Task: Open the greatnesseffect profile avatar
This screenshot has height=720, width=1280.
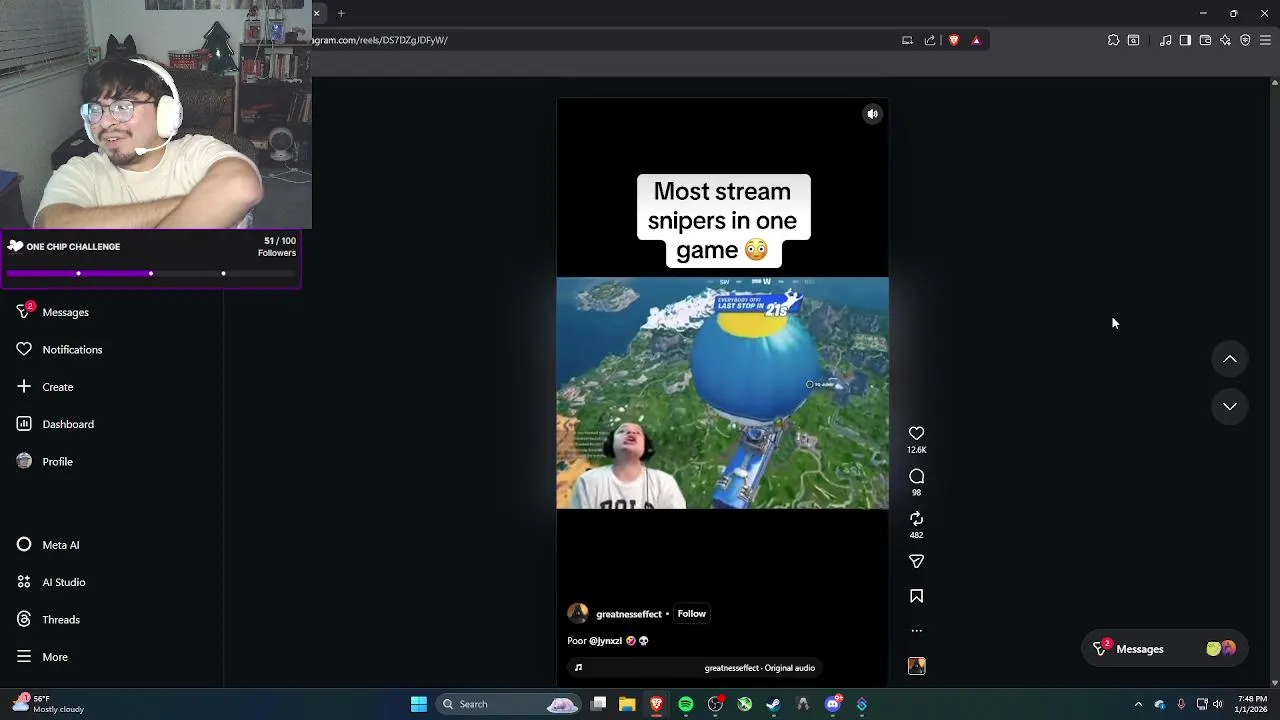Action: pyautogui.click(x=578, y=613)
